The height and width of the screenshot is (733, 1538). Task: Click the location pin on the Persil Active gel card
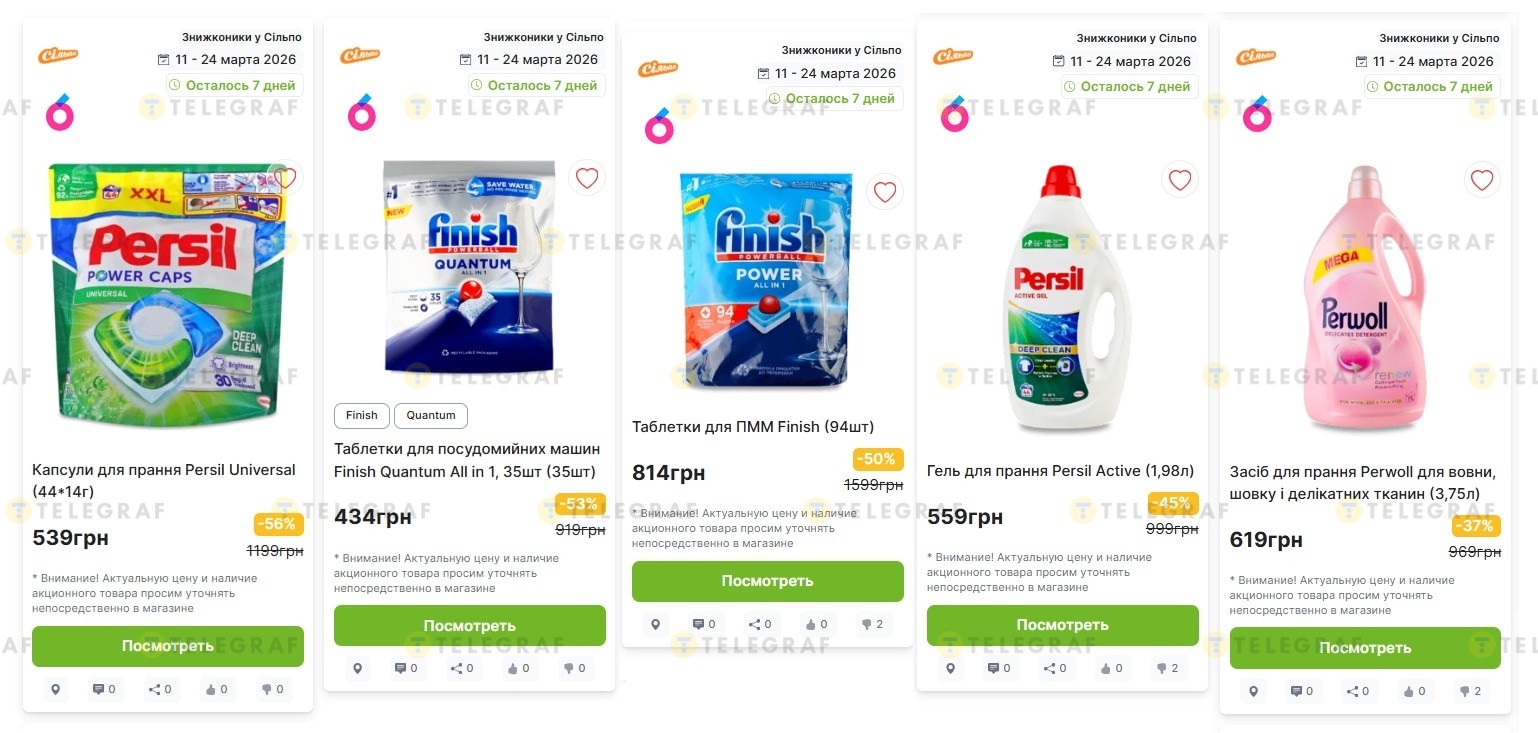tap(951, 668)
